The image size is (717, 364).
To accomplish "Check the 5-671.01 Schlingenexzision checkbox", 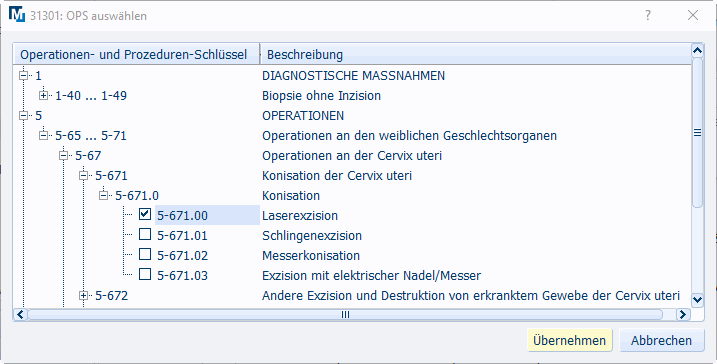I will click(x=145, y=234).
